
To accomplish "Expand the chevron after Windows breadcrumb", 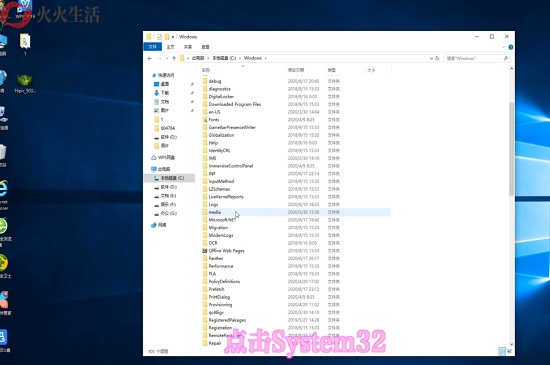I will click(x=266, y=58).
